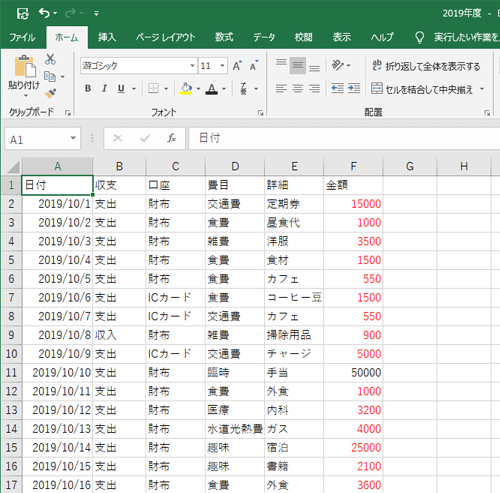Switch to the 校閲 tab

coord(303,37)
